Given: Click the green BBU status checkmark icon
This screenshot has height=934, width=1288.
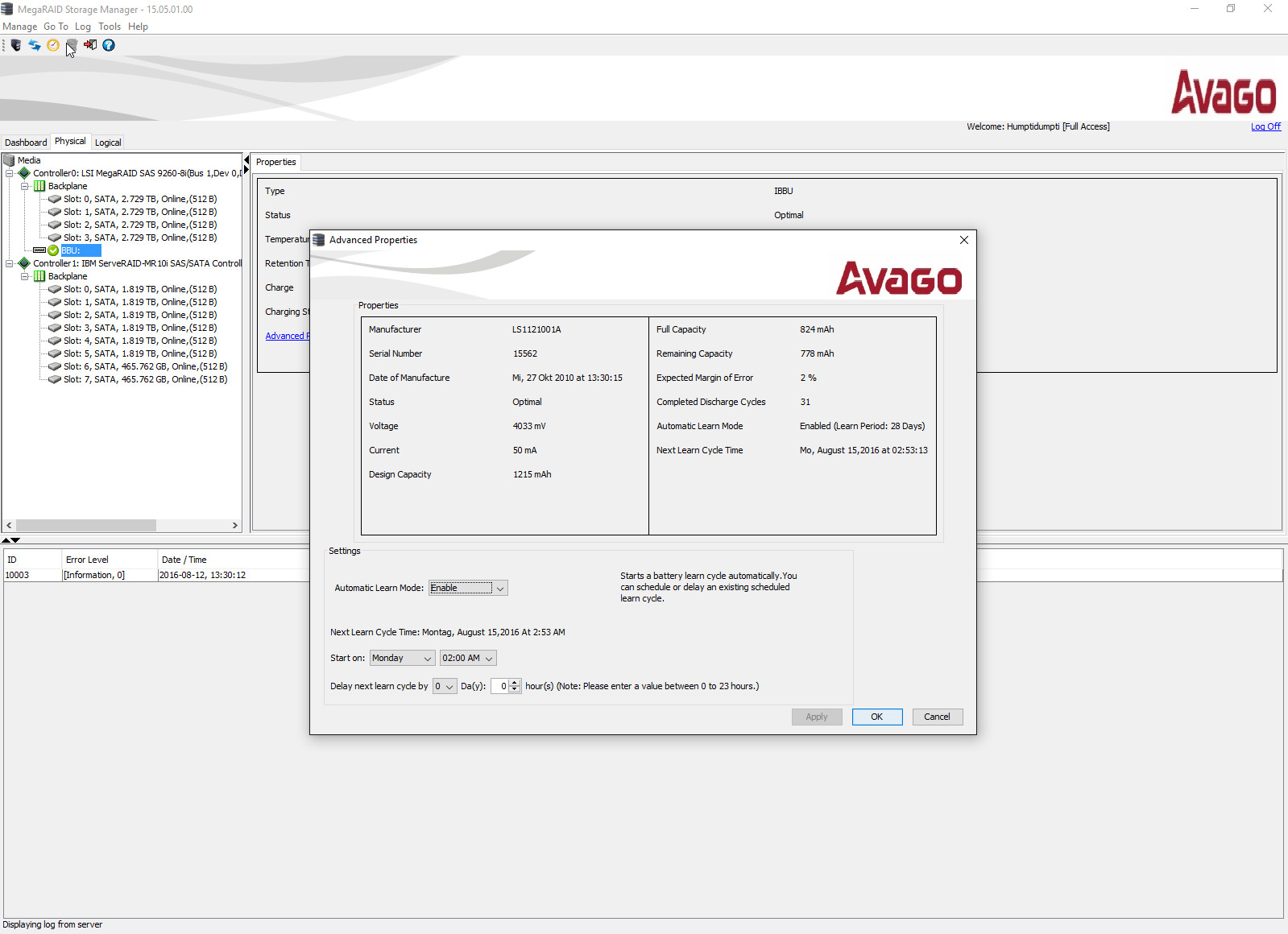Looking at the screenshot, I should 53,250.
